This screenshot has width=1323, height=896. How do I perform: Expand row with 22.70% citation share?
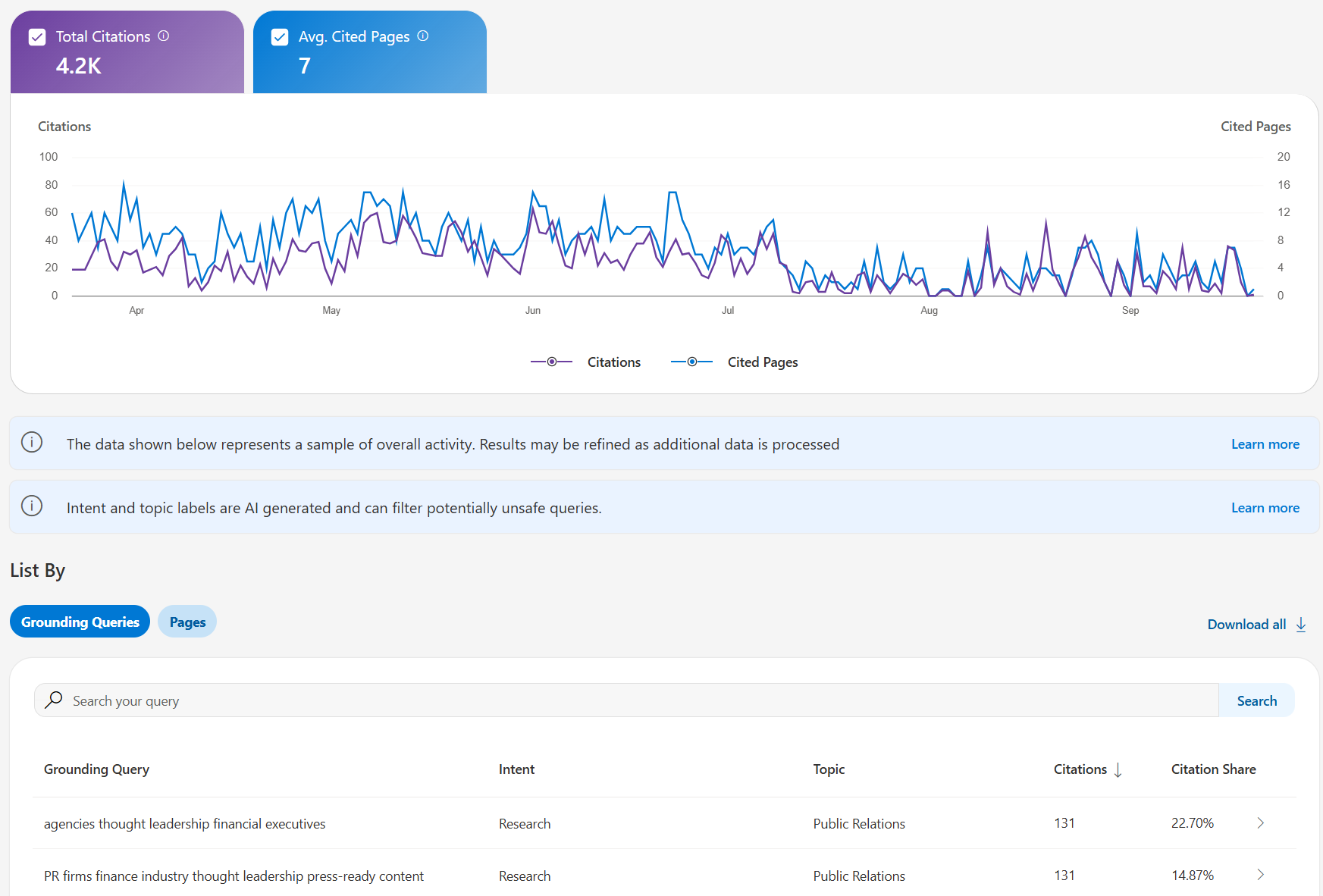[1261, 823]
